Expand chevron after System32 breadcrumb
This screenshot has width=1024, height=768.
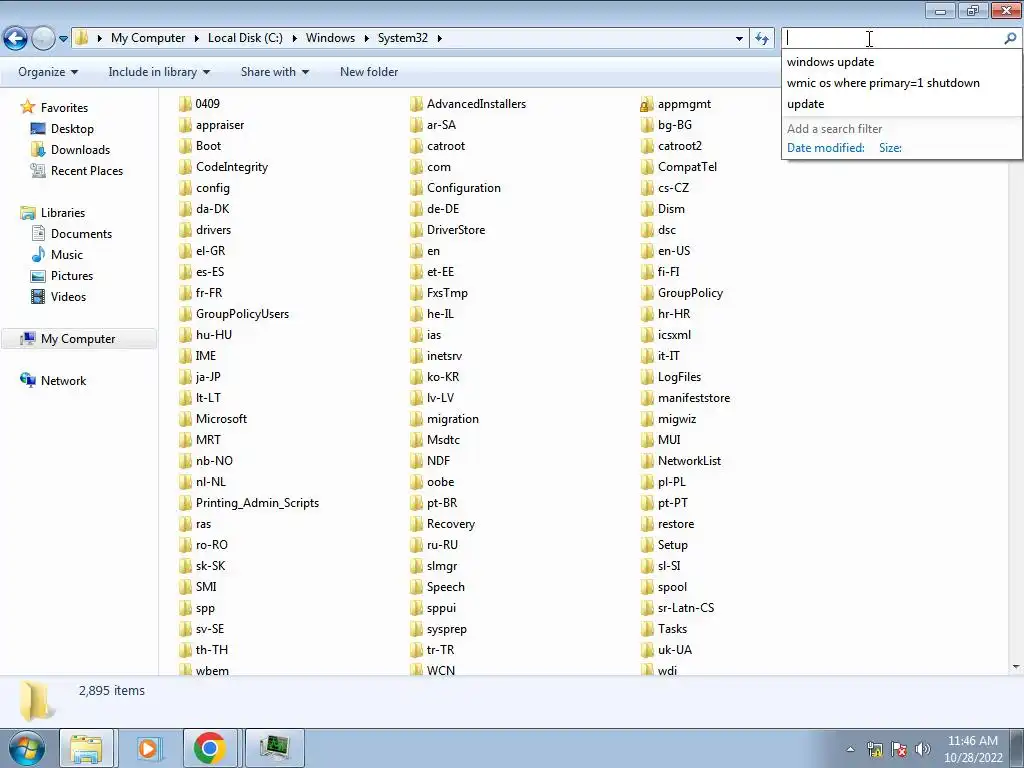point(440,38)
